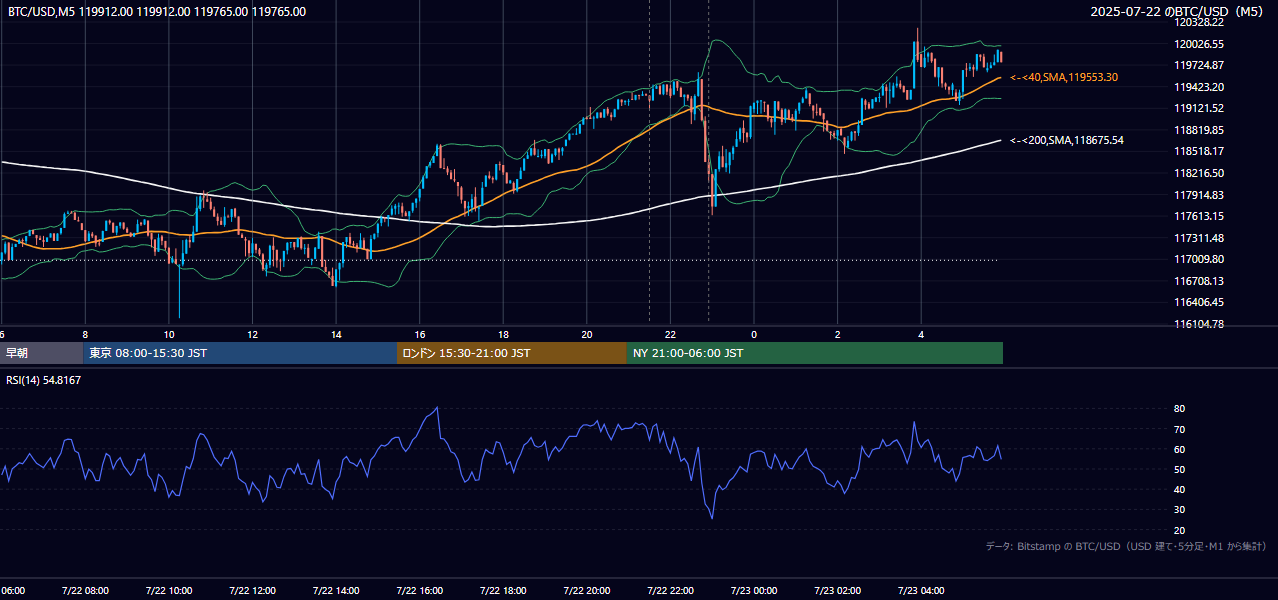
Task: Click price axis label 119724.87
Action: click(1201, 65)
